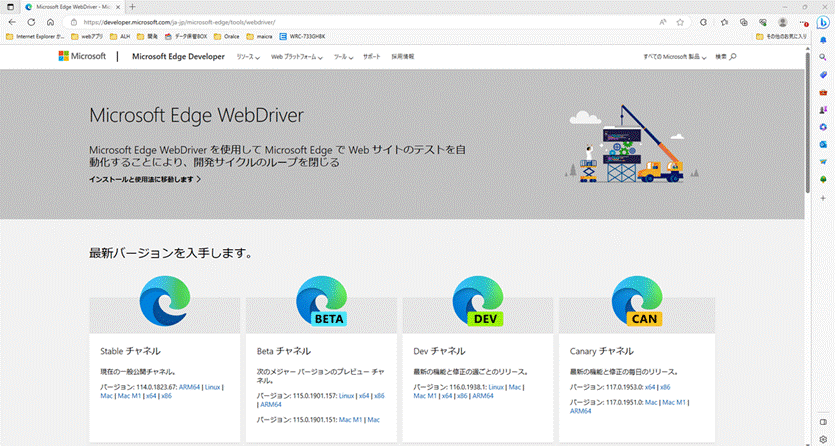Open sidebar Search tool
The height and width of the screenshot is (446, 835).
pos(823,57)
